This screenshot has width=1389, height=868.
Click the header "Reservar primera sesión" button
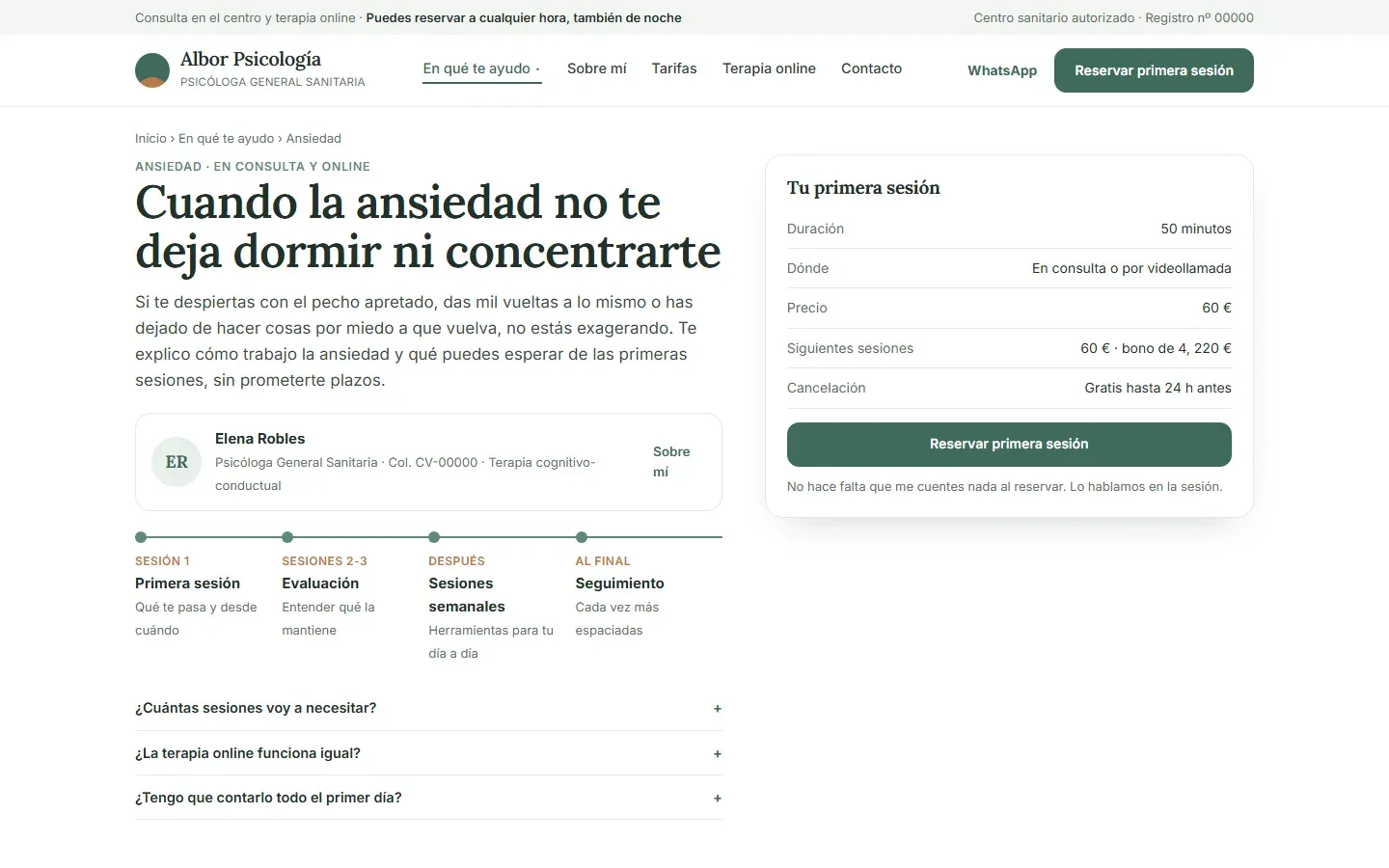1154,70
